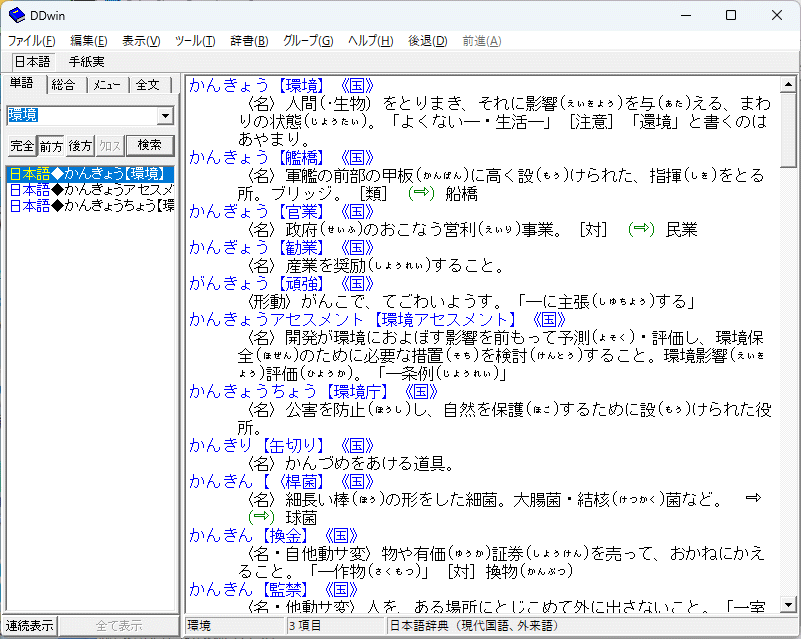This screenshot has height=639, width=801.
Task: Select result 日本語◆かんきょうアセスメント
Action: [x=90, y=190]
